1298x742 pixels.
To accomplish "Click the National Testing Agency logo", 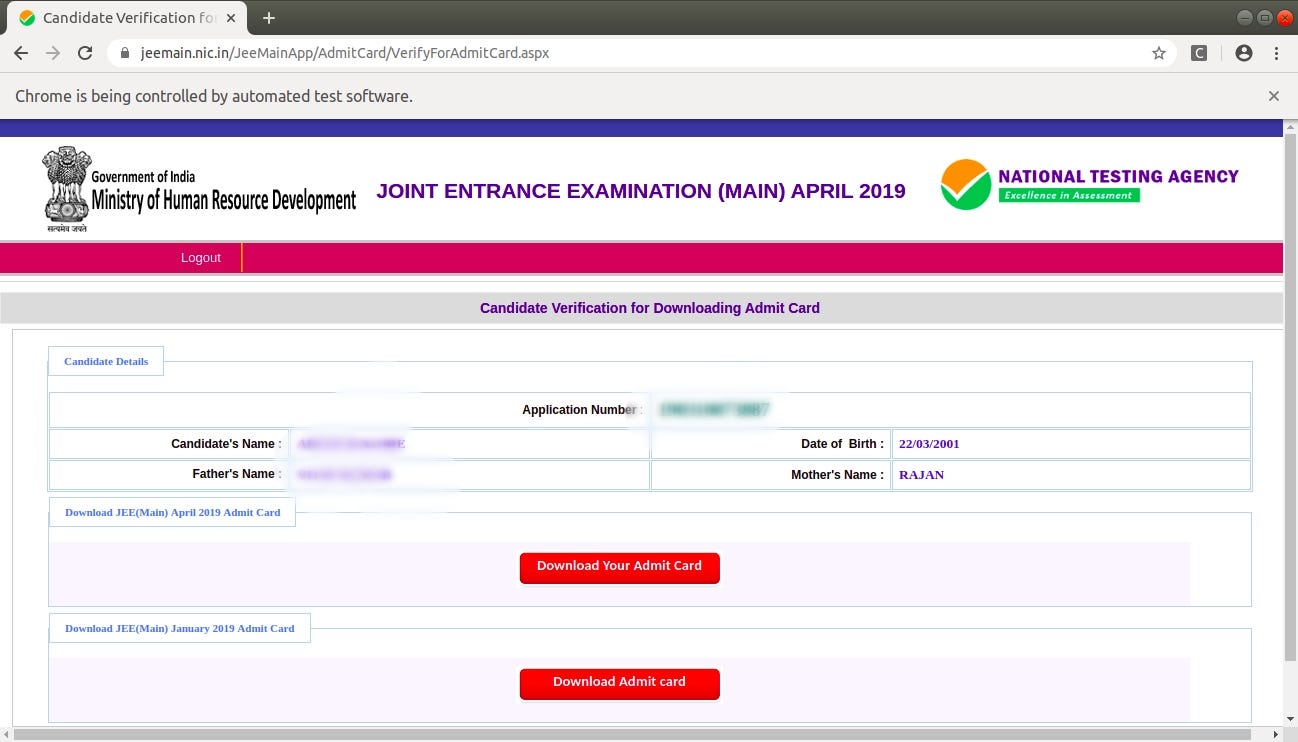I will click(1089, 185).
